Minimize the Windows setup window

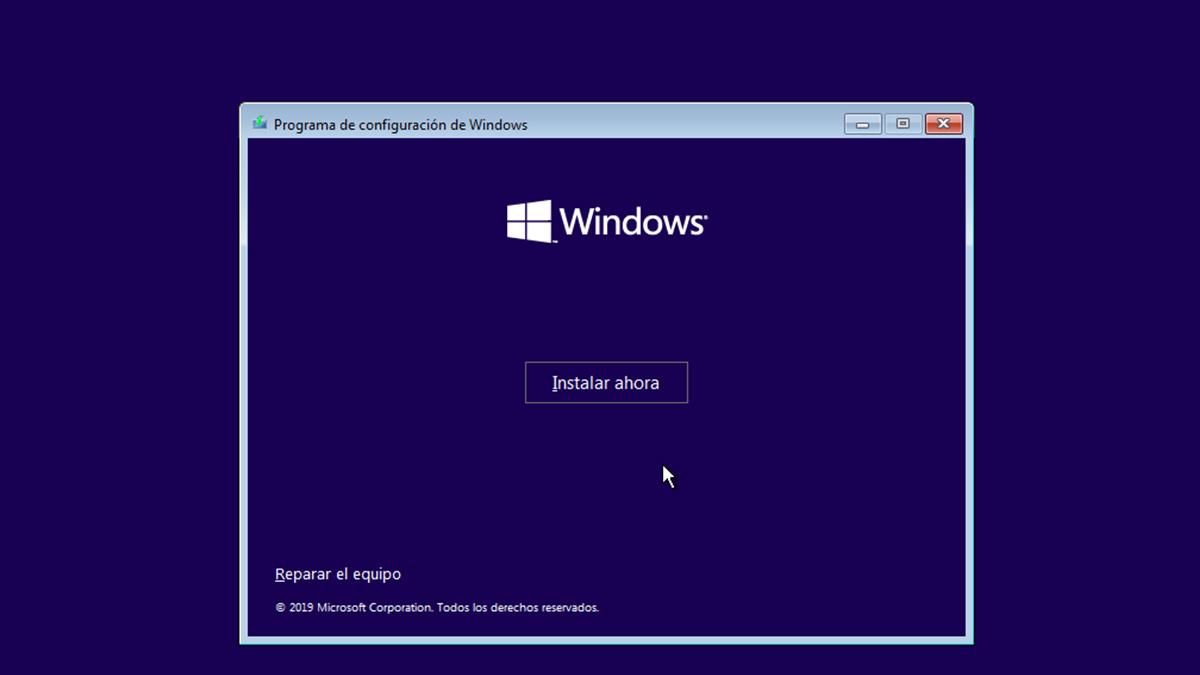pyautogui.click(x=862, y=124)
